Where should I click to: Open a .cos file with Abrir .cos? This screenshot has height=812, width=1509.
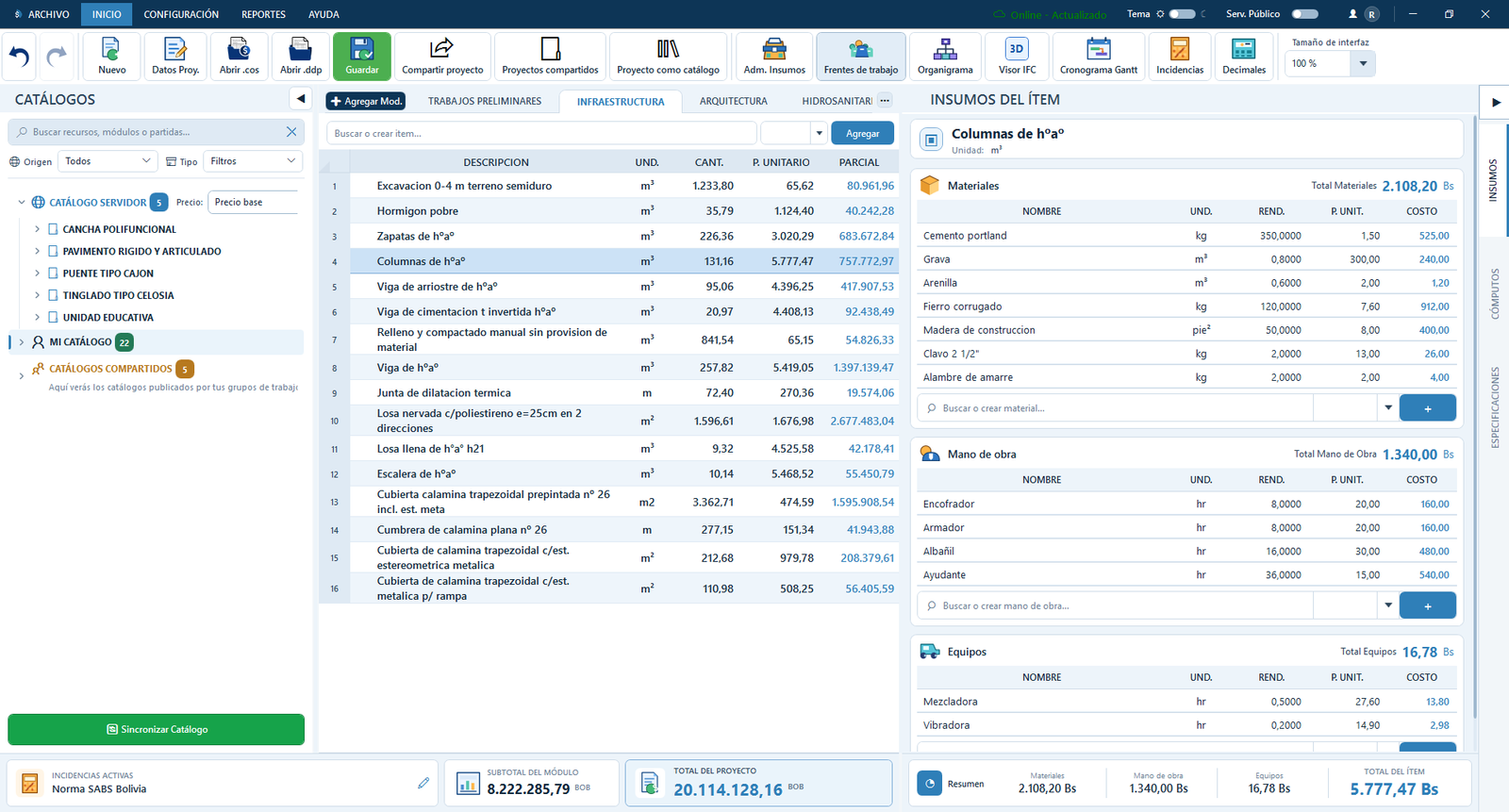click(x=240, y=57)
